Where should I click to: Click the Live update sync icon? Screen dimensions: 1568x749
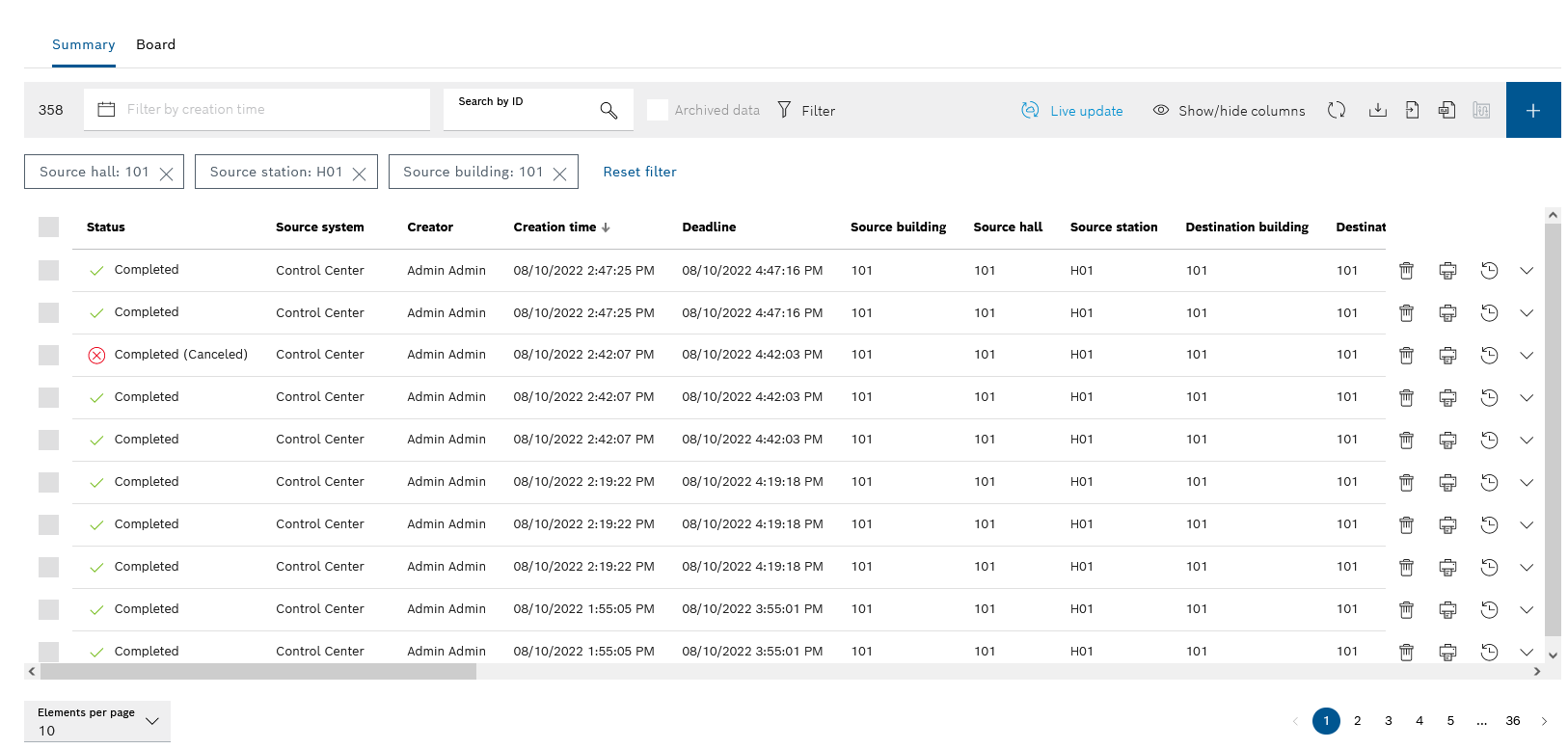tap(1030, 110)
